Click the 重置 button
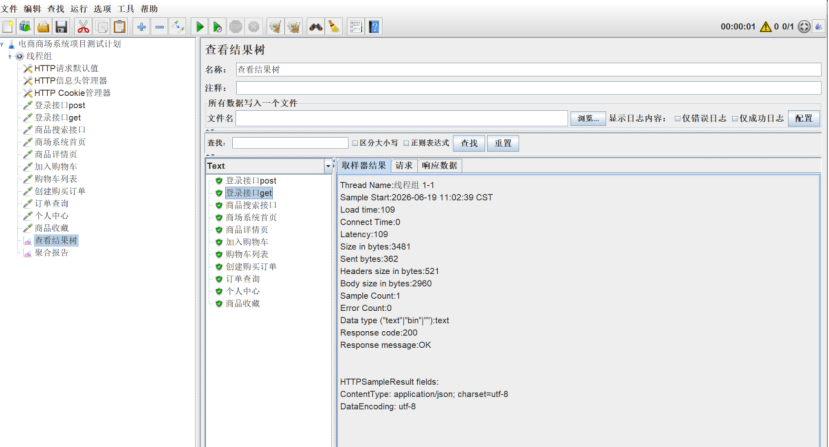Viewport: 829px width, 447px height. (503, 143)
